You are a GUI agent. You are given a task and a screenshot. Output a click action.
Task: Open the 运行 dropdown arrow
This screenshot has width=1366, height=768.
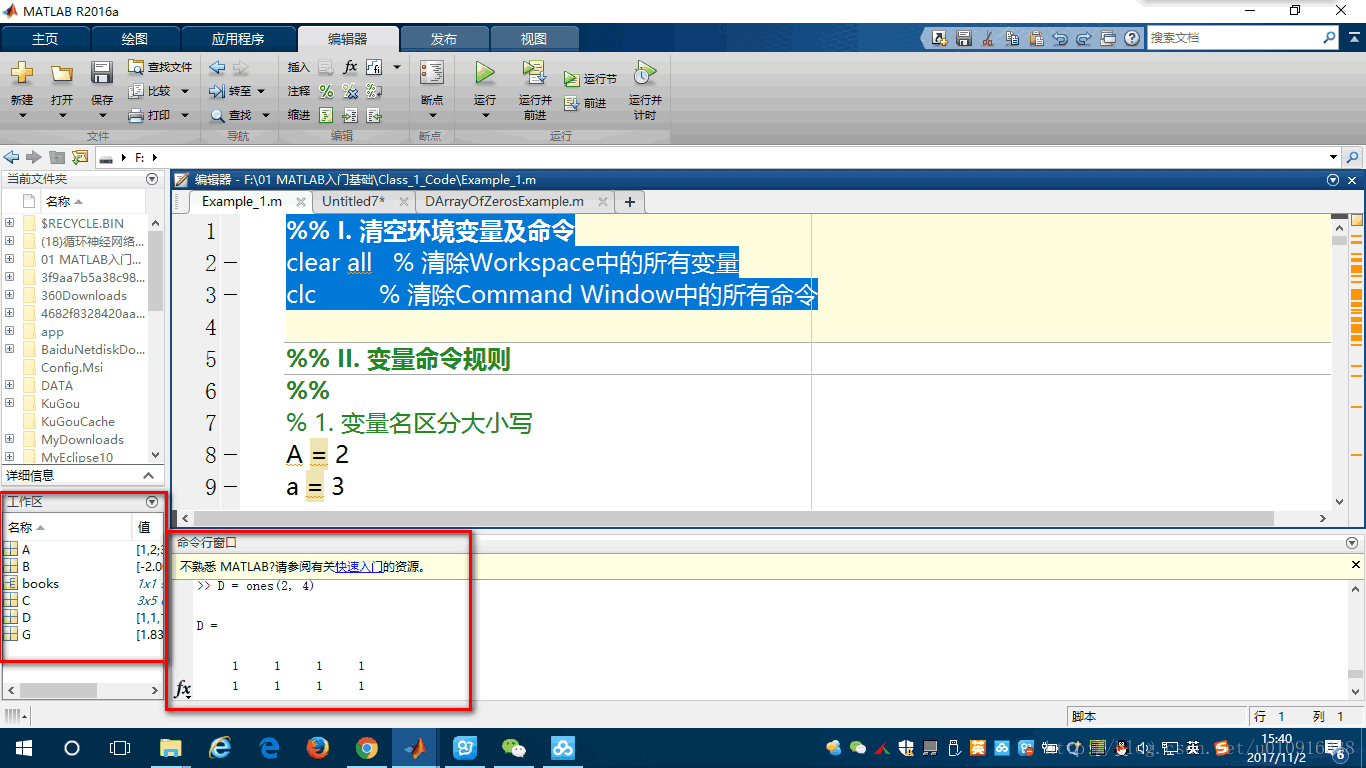pos(485,115)
